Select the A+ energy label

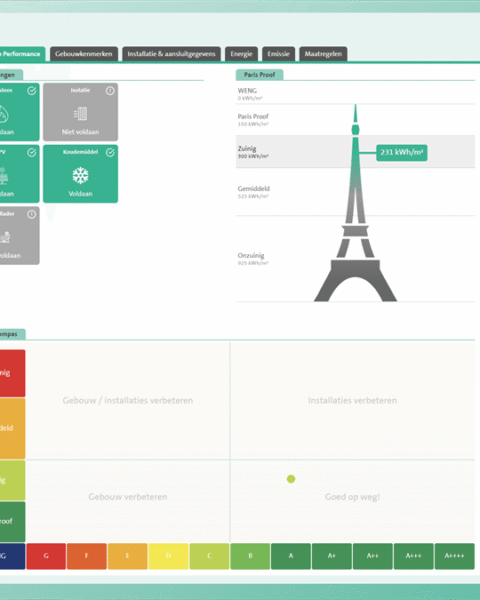[332, 556]
